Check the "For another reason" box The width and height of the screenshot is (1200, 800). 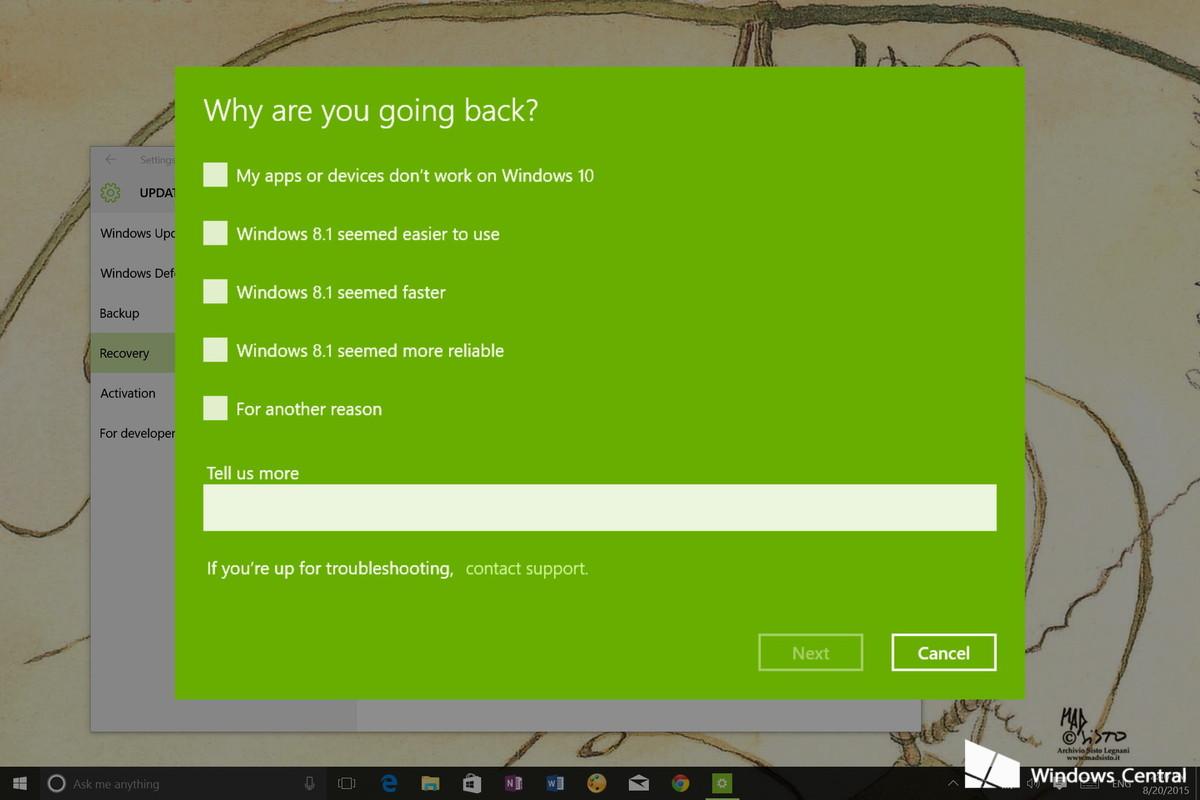point(215,409)
